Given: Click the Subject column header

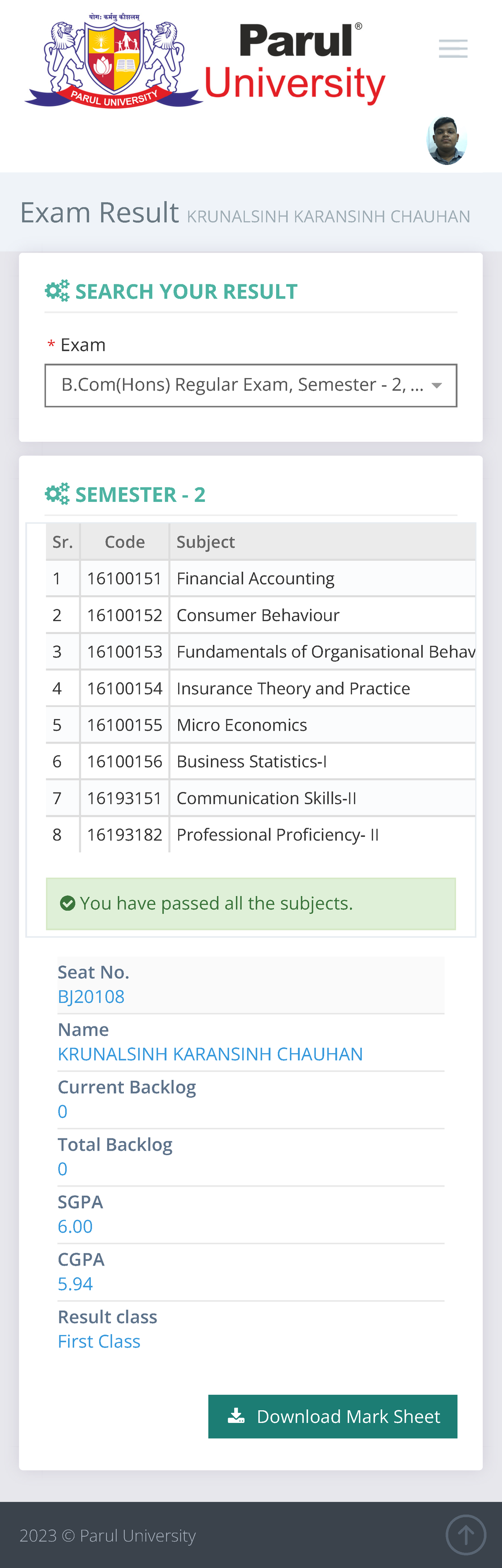Looking at the screenshot, I should click(x=206, y=542).
